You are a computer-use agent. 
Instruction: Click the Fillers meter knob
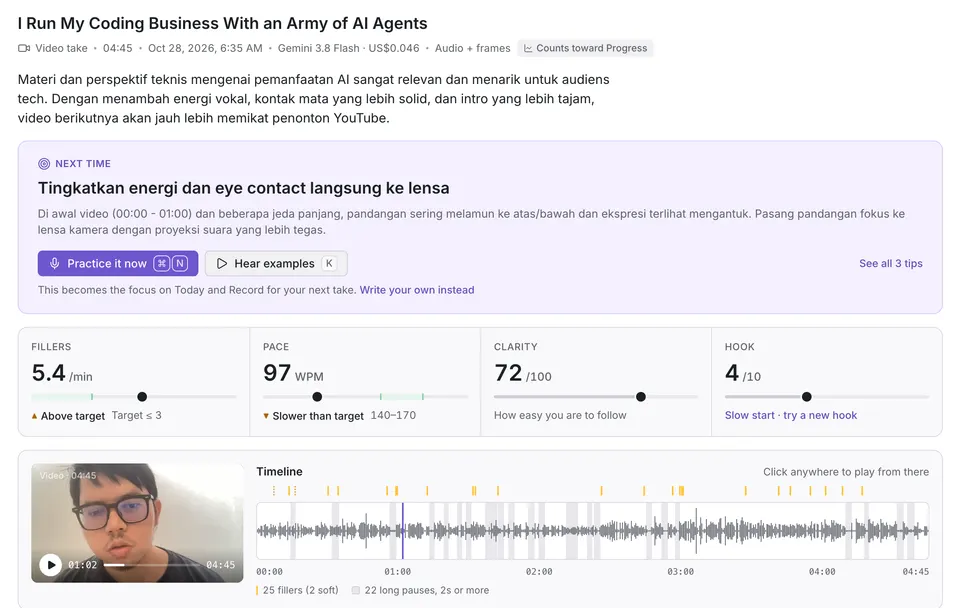click(x=142, y=397)
